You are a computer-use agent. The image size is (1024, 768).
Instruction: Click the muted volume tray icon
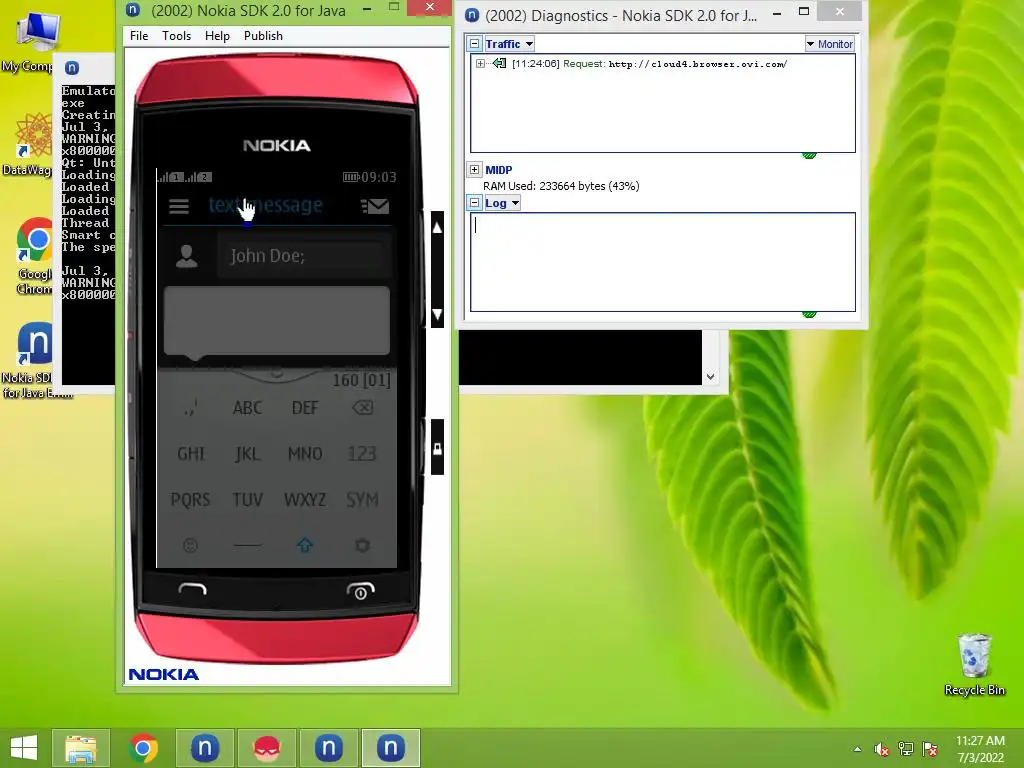881,749
